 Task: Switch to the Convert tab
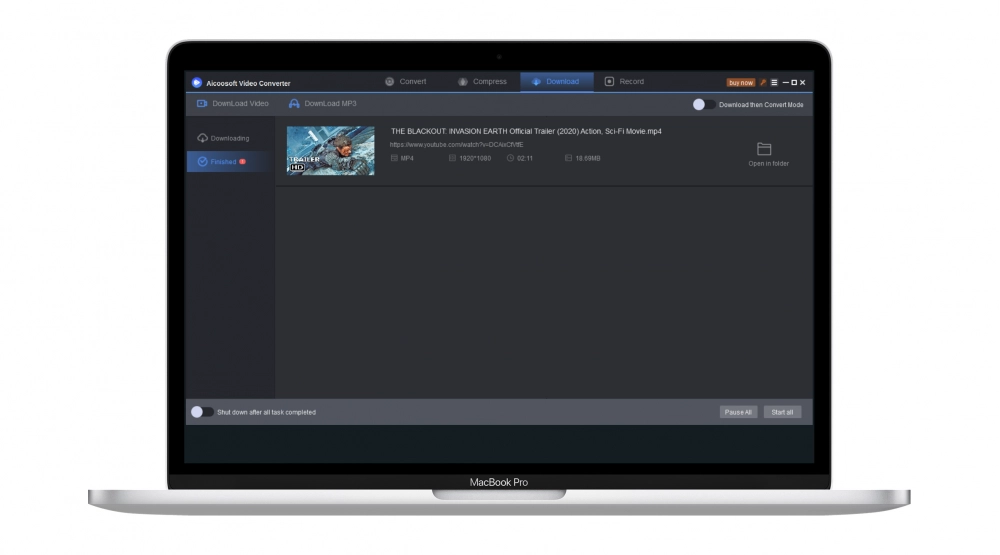(x=406, y=82)
